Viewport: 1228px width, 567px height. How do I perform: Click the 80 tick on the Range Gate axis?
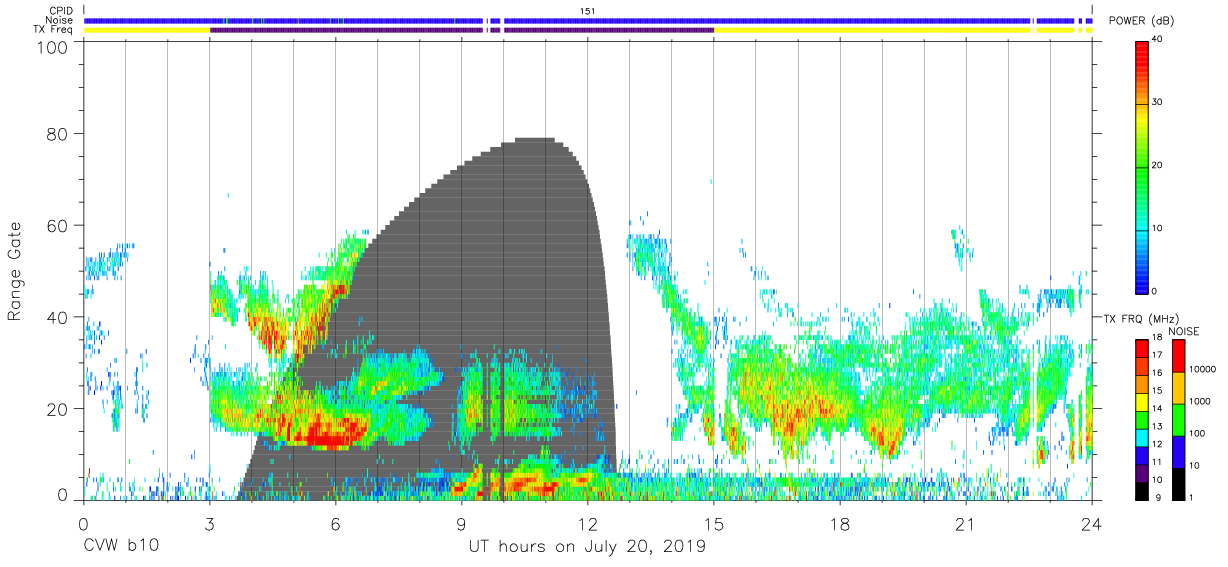point(58,134)
